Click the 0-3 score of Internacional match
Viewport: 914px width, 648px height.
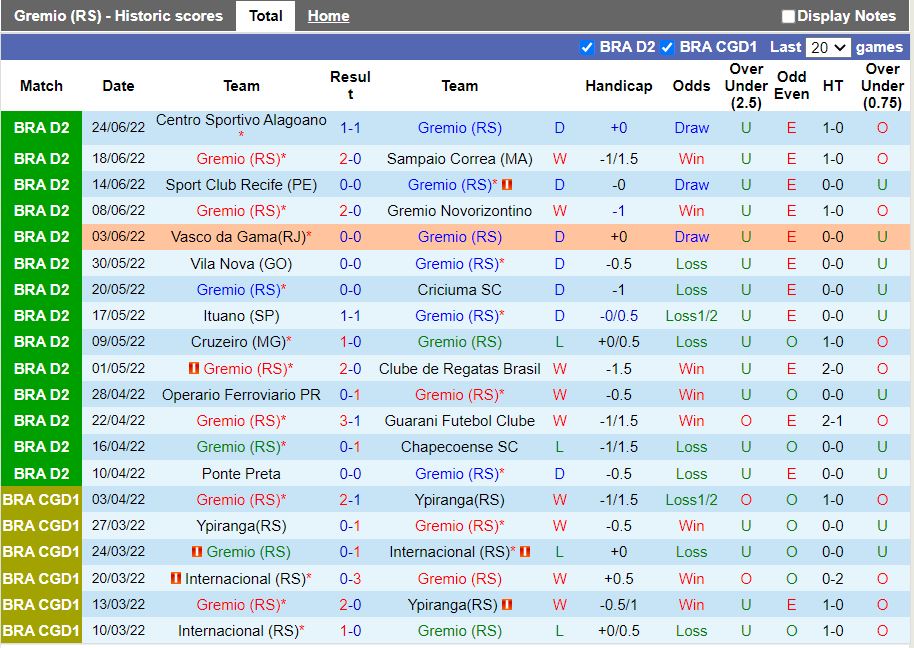(350, 579)
